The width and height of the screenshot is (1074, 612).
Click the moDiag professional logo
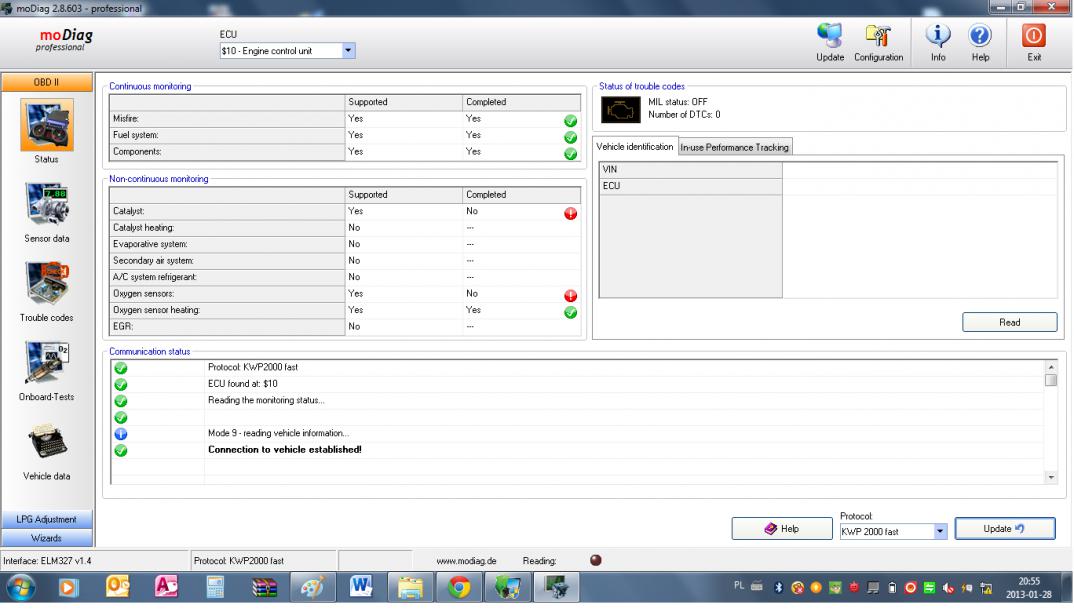click(64, 40)
